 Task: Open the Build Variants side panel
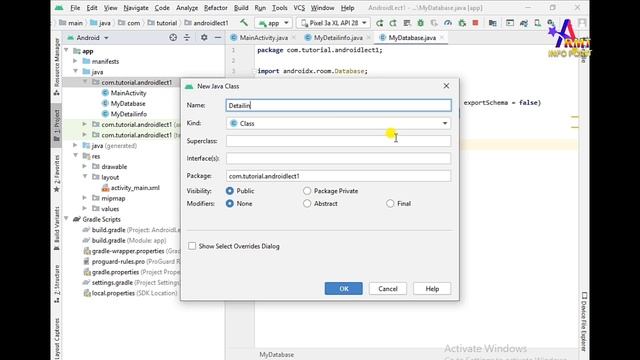(57, 228)
